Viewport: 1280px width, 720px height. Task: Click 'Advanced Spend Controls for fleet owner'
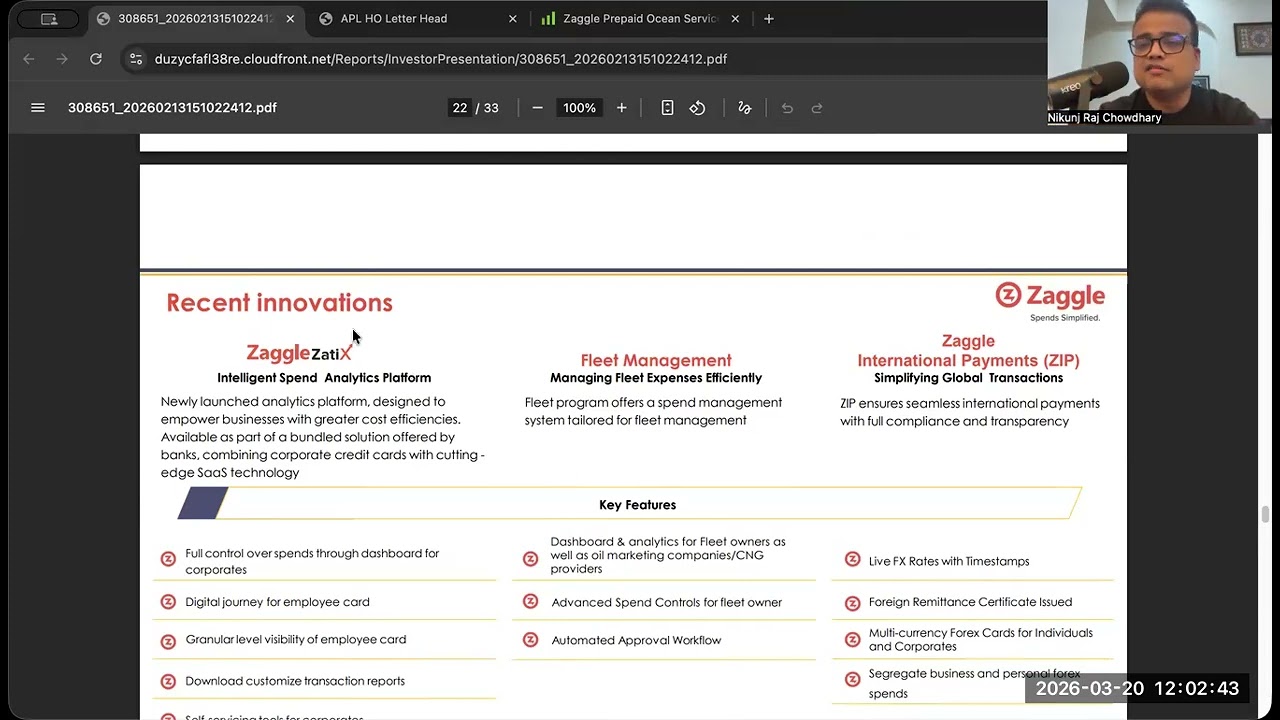666,602
